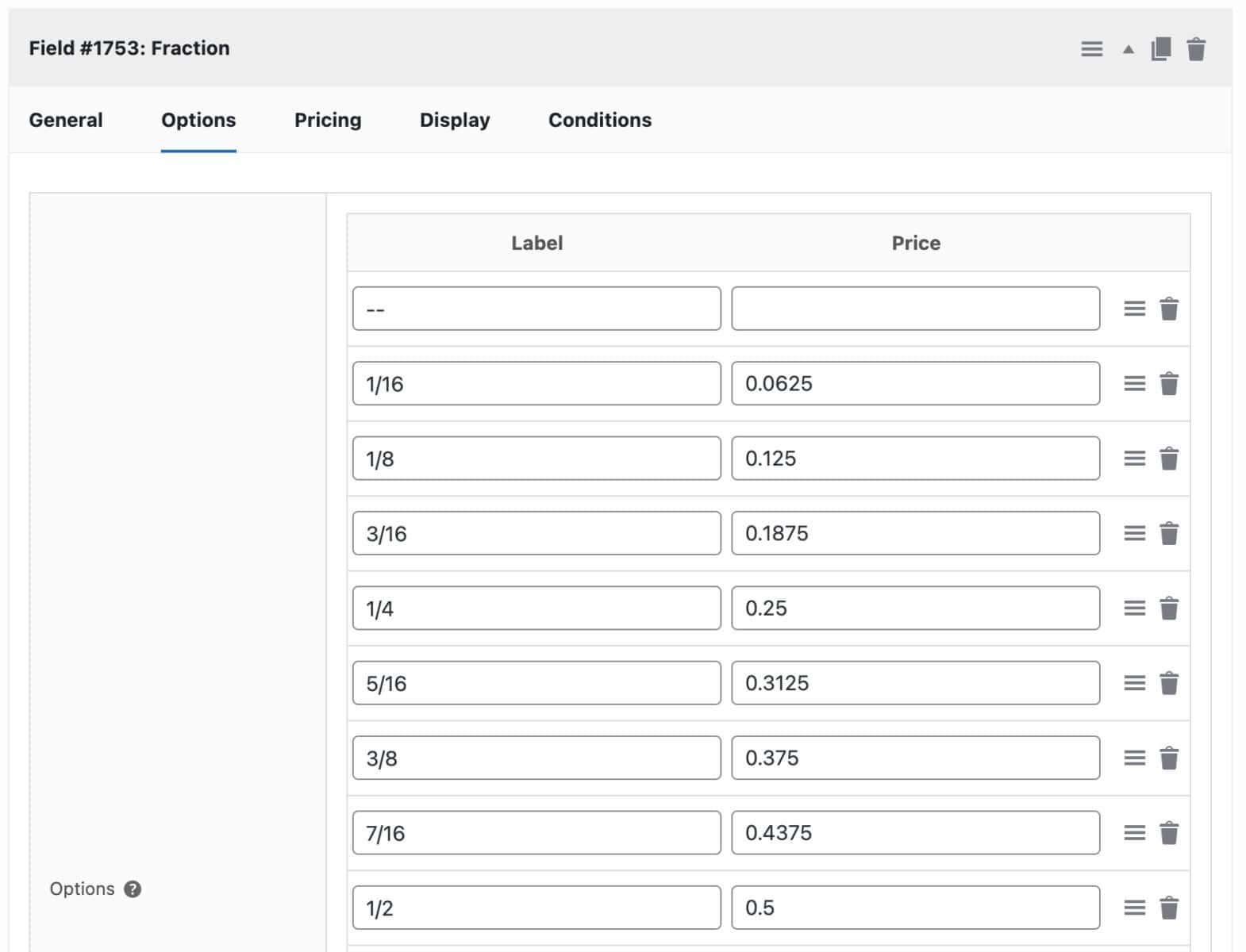Remove the 1/2 option row

click(1169, 907)
